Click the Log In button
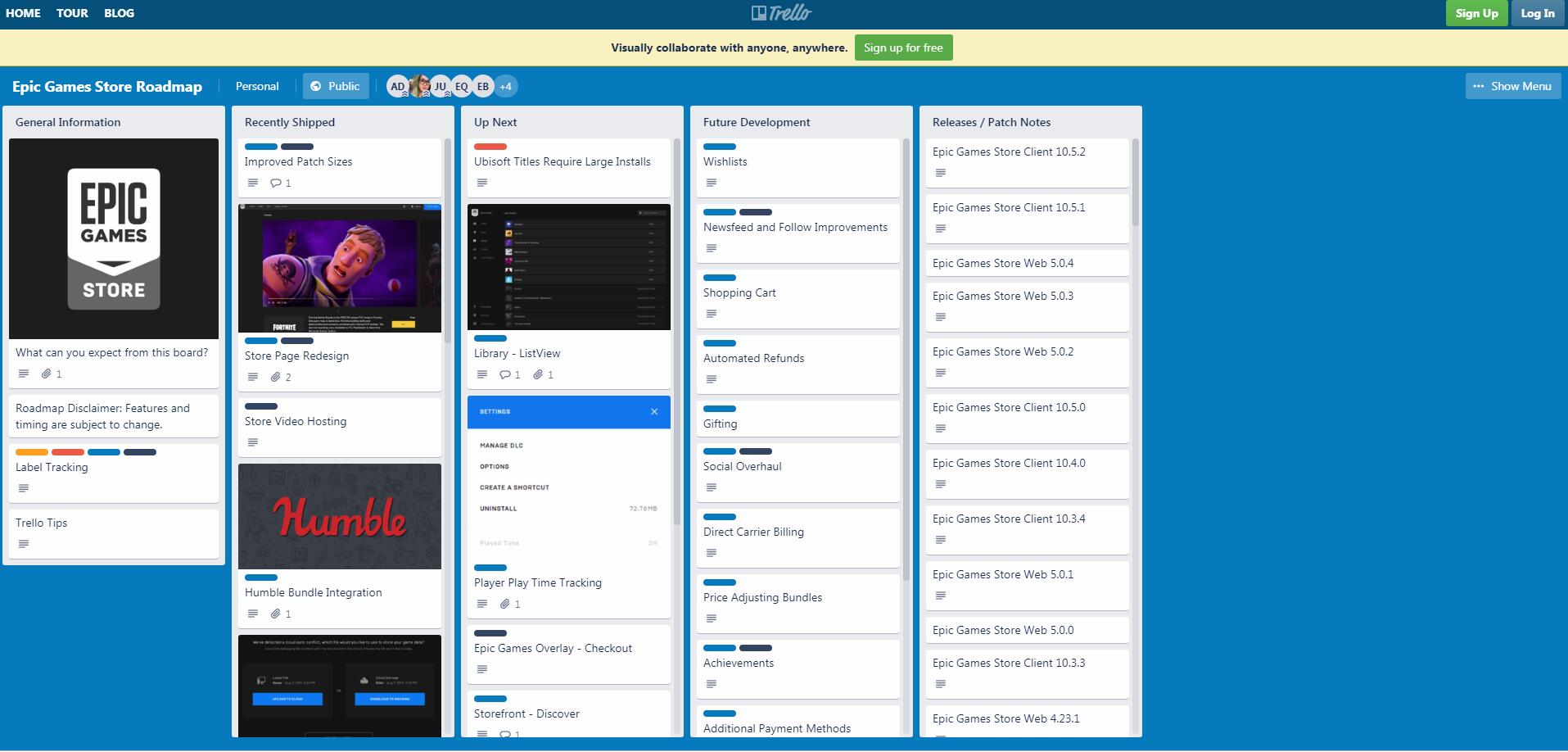 click(x=1538, y=13)
